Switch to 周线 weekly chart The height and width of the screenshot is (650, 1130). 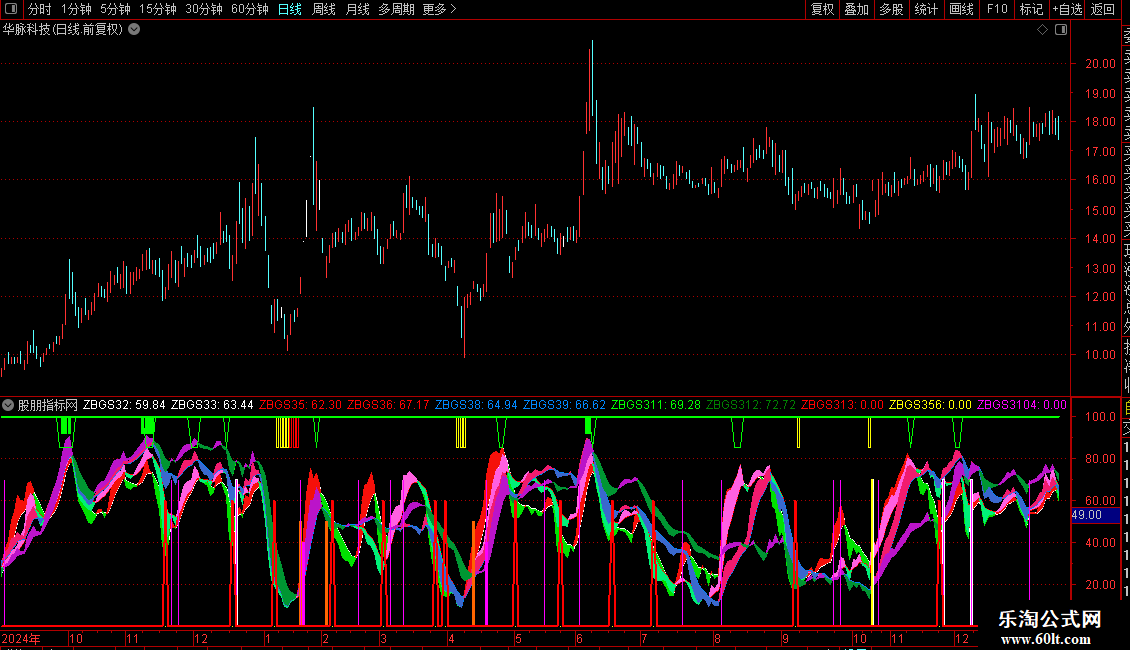coord(324,9)
